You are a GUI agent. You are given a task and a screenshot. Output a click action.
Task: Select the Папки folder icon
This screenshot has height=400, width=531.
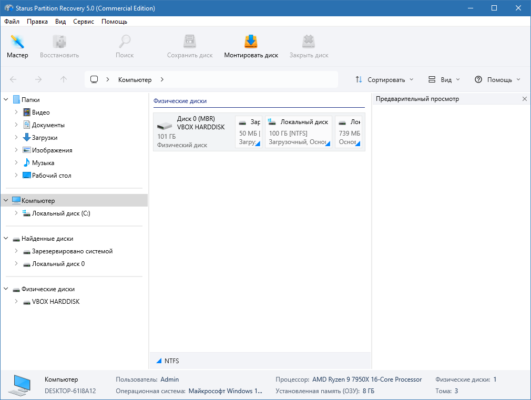click(x=16, y=99)
